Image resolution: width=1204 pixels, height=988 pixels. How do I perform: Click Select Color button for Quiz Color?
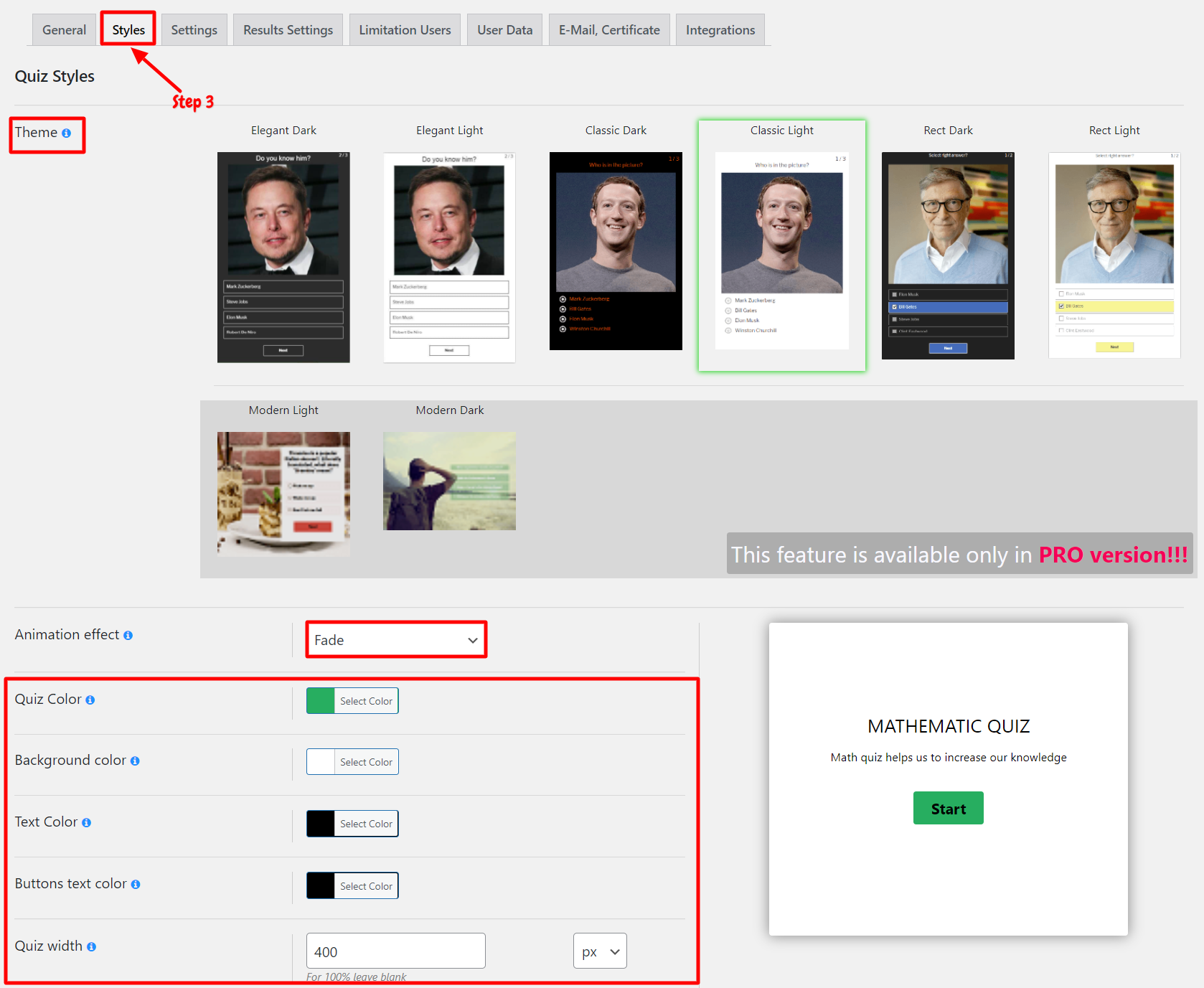tap(366, 701)
